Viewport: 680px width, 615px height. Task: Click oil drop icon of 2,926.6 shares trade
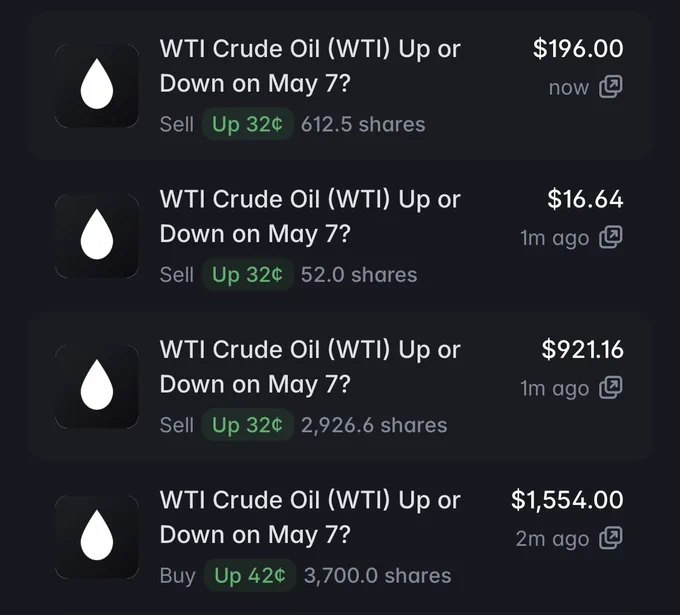click(x=97, y=386)
